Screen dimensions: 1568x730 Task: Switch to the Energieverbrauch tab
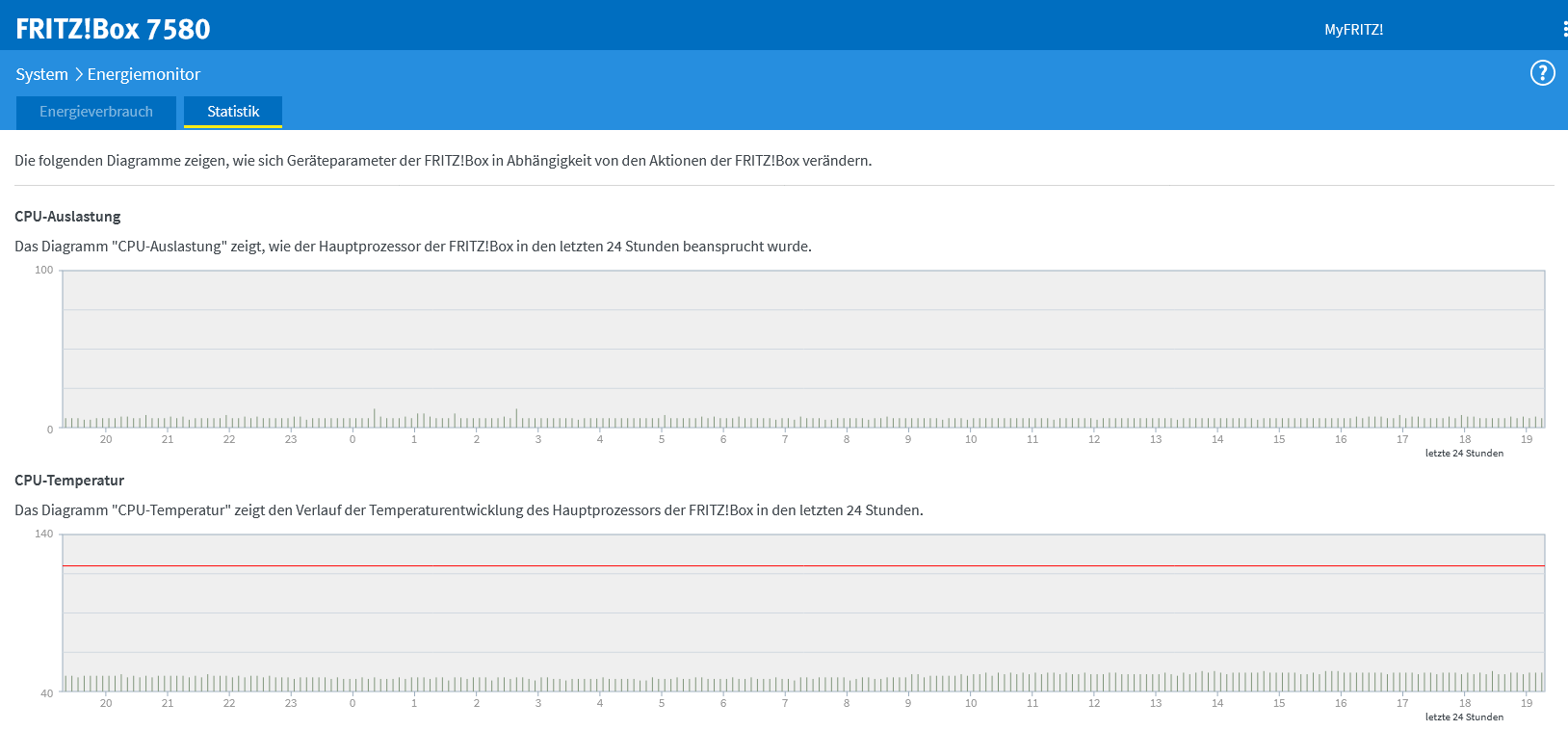96,112
